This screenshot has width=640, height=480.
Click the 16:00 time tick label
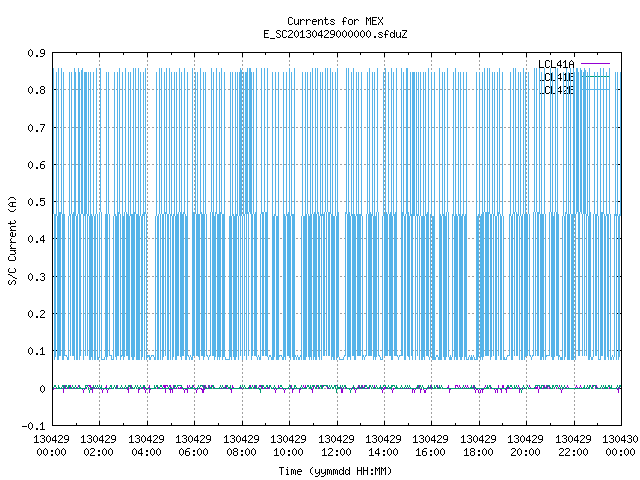coord(431,452)
